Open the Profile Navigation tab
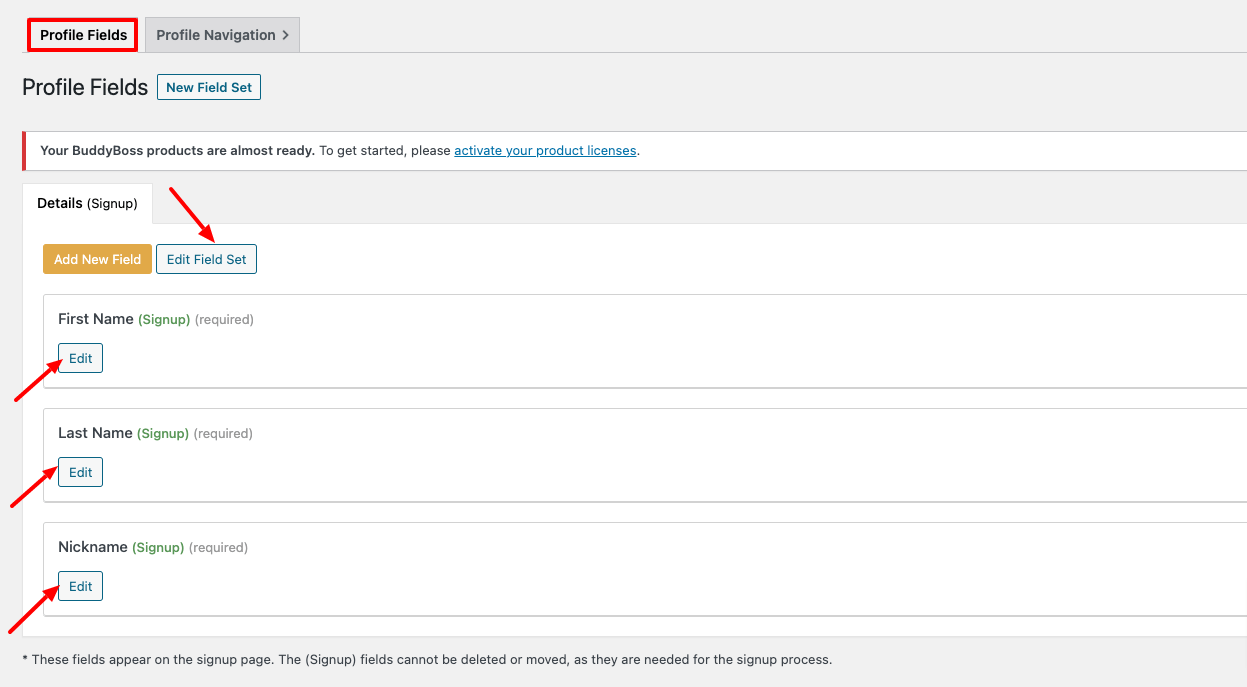 click(x=215, y=35)
